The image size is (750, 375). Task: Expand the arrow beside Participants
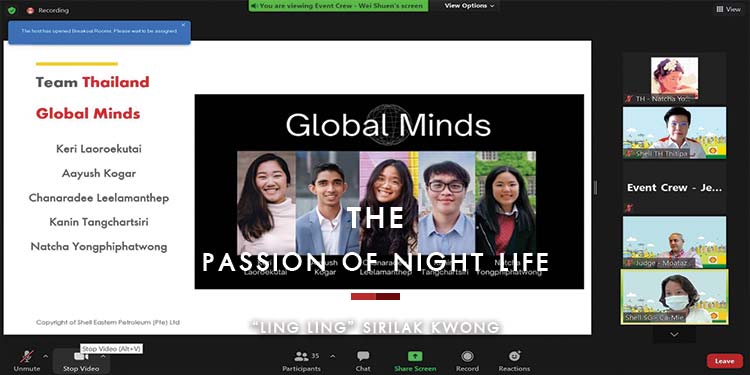(x=332, y=356)
